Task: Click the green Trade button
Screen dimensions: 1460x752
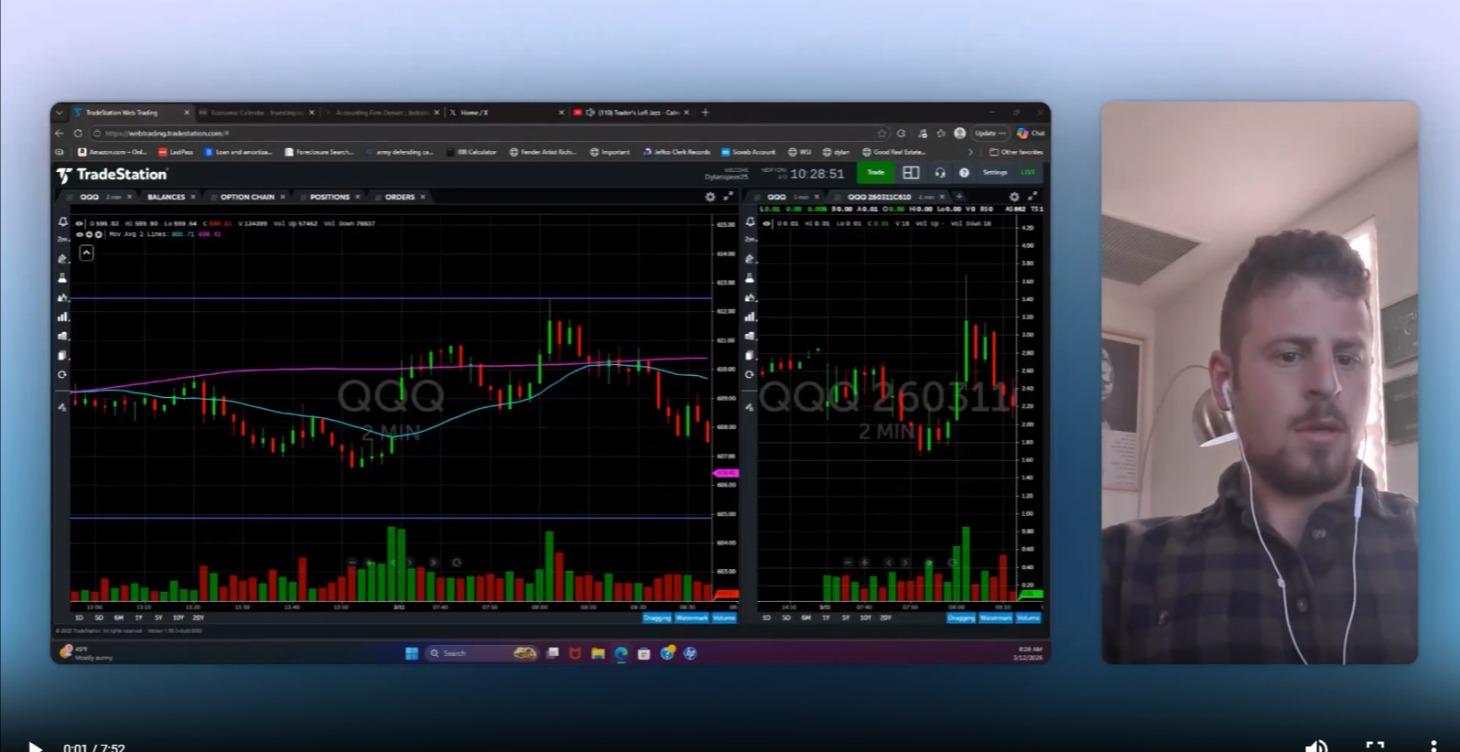Action: [875, 172]
